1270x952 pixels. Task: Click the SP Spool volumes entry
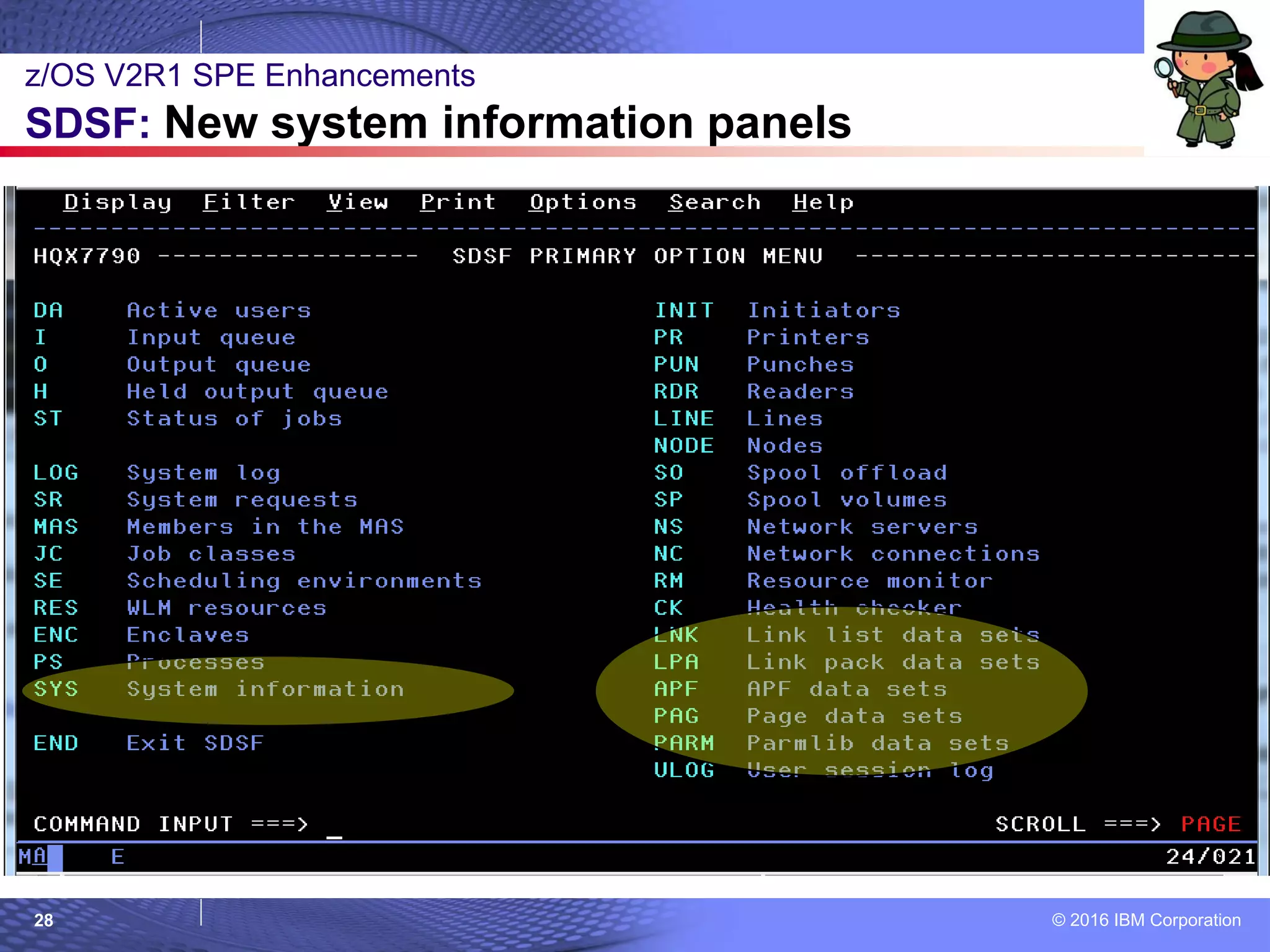click(x=801, y=500)
